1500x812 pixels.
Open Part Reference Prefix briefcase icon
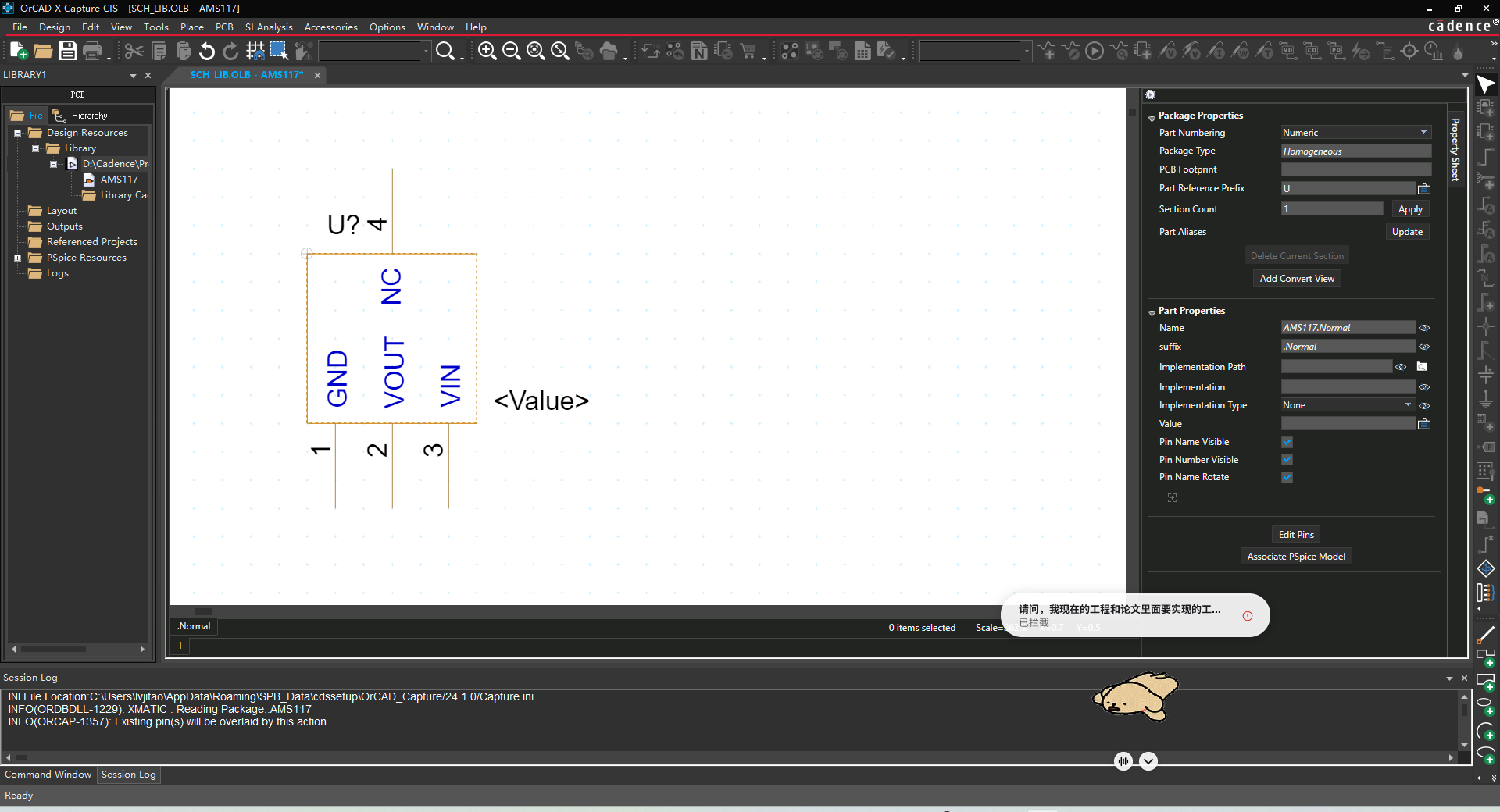[1424, 189]
